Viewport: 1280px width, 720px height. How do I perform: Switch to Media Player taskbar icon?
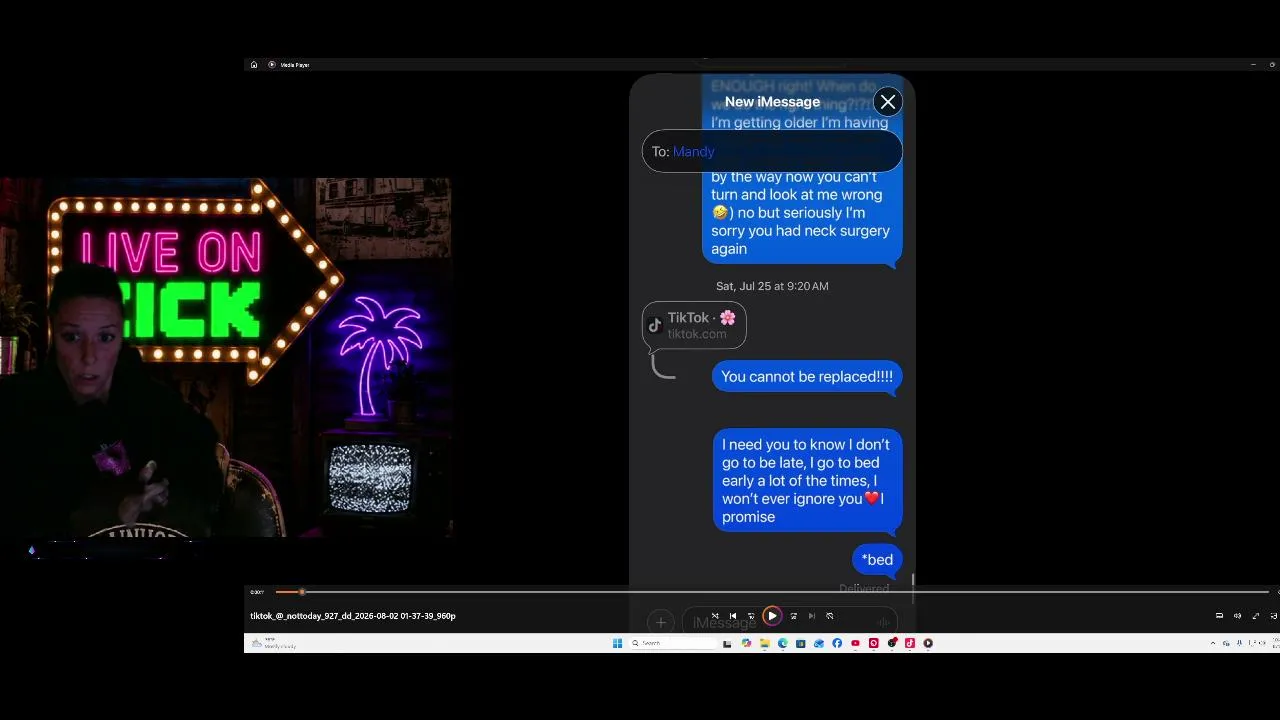coord(928,643)
